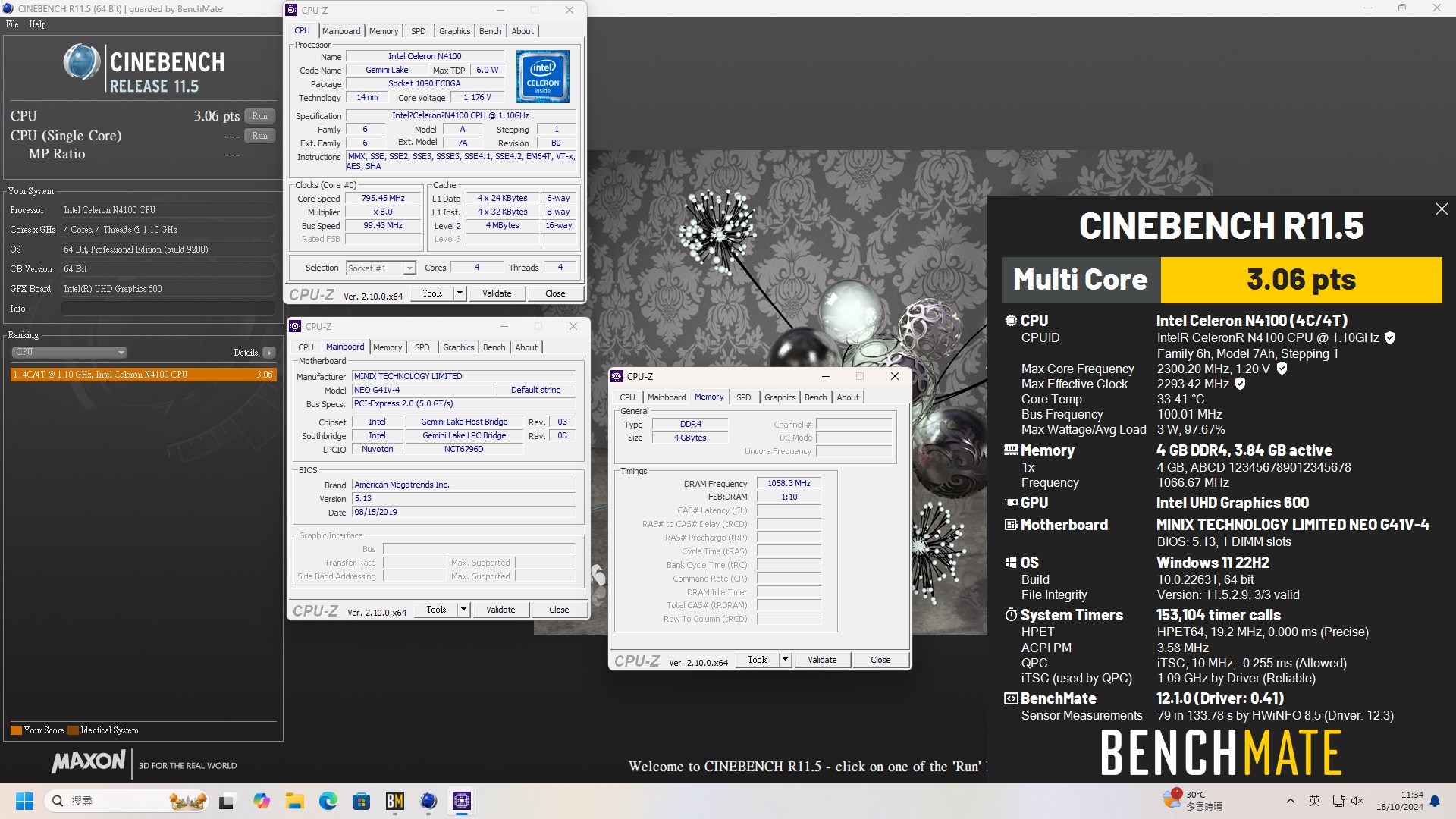
Task: Minimize the CPU-Z Memory window
Action: (x=826, y=376)
